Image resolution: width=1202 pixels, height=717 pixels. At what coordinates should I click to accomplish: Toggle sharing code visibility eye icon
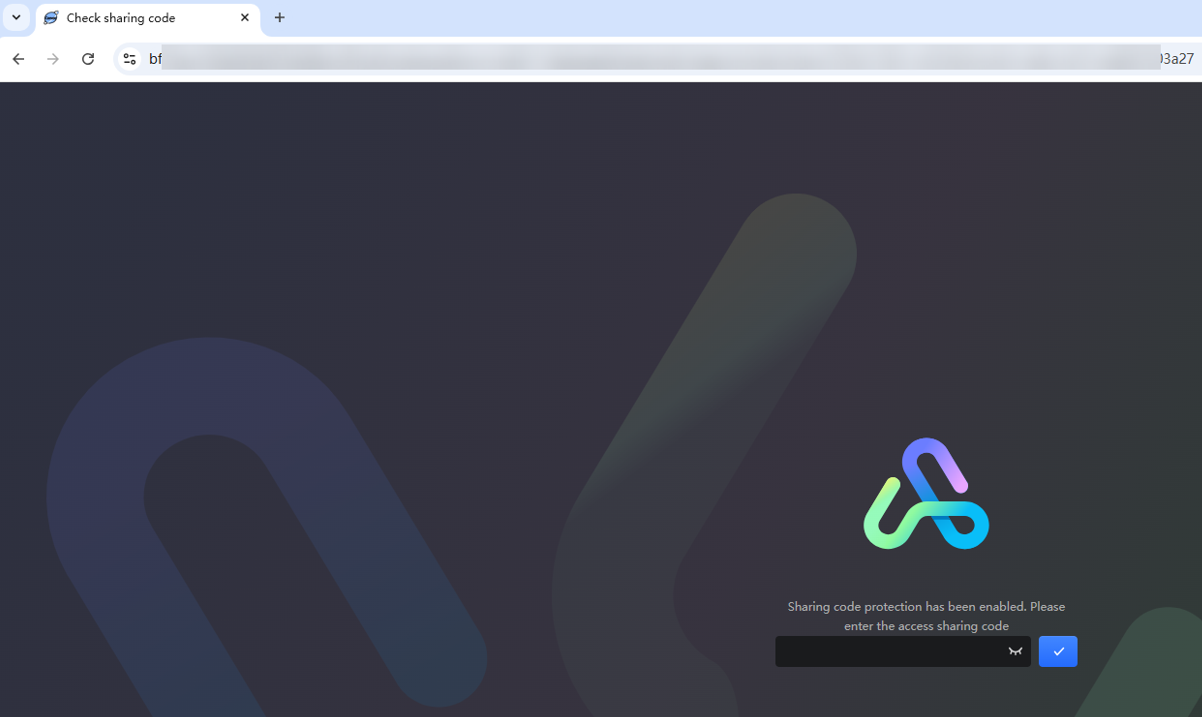(x=1015, y=652)
